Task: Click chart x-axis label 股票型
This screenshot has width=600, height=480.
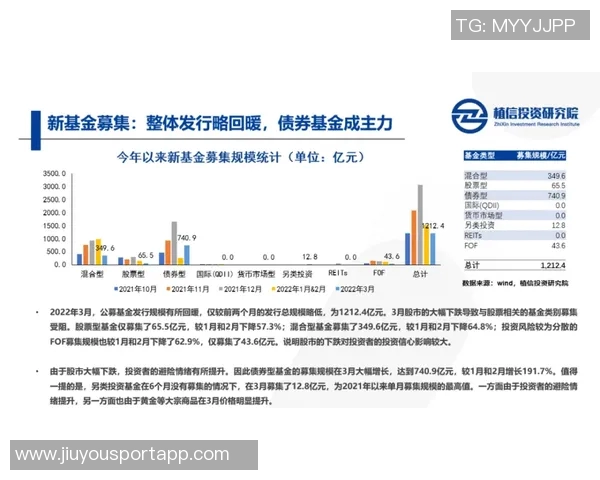Action: pos(133,274)
